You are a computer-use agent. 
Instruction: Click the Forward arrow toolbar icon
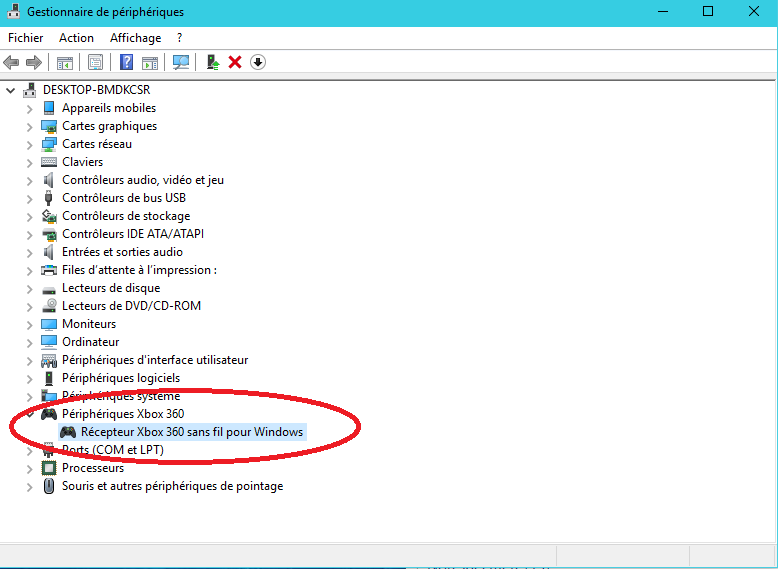[34, 63]
